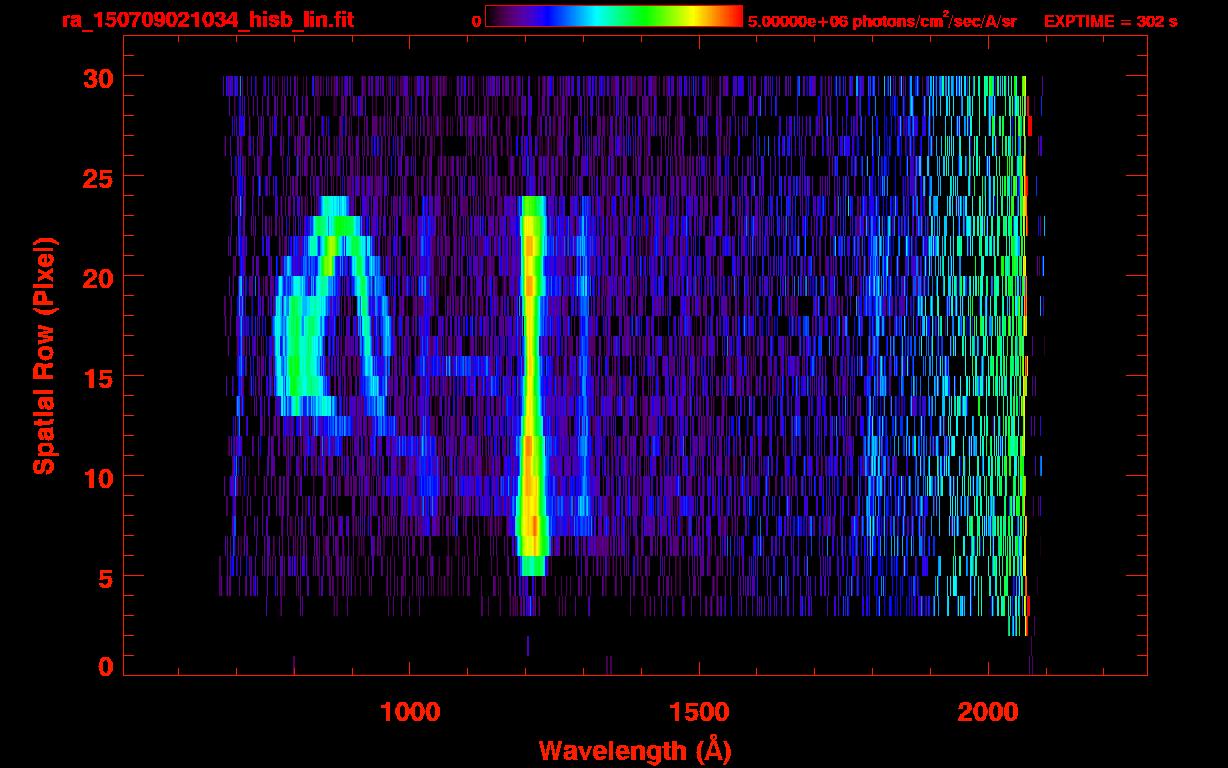Click the bright green edge near 2060 Å
The image size is (1228, 768).
tap(1024, 355)
